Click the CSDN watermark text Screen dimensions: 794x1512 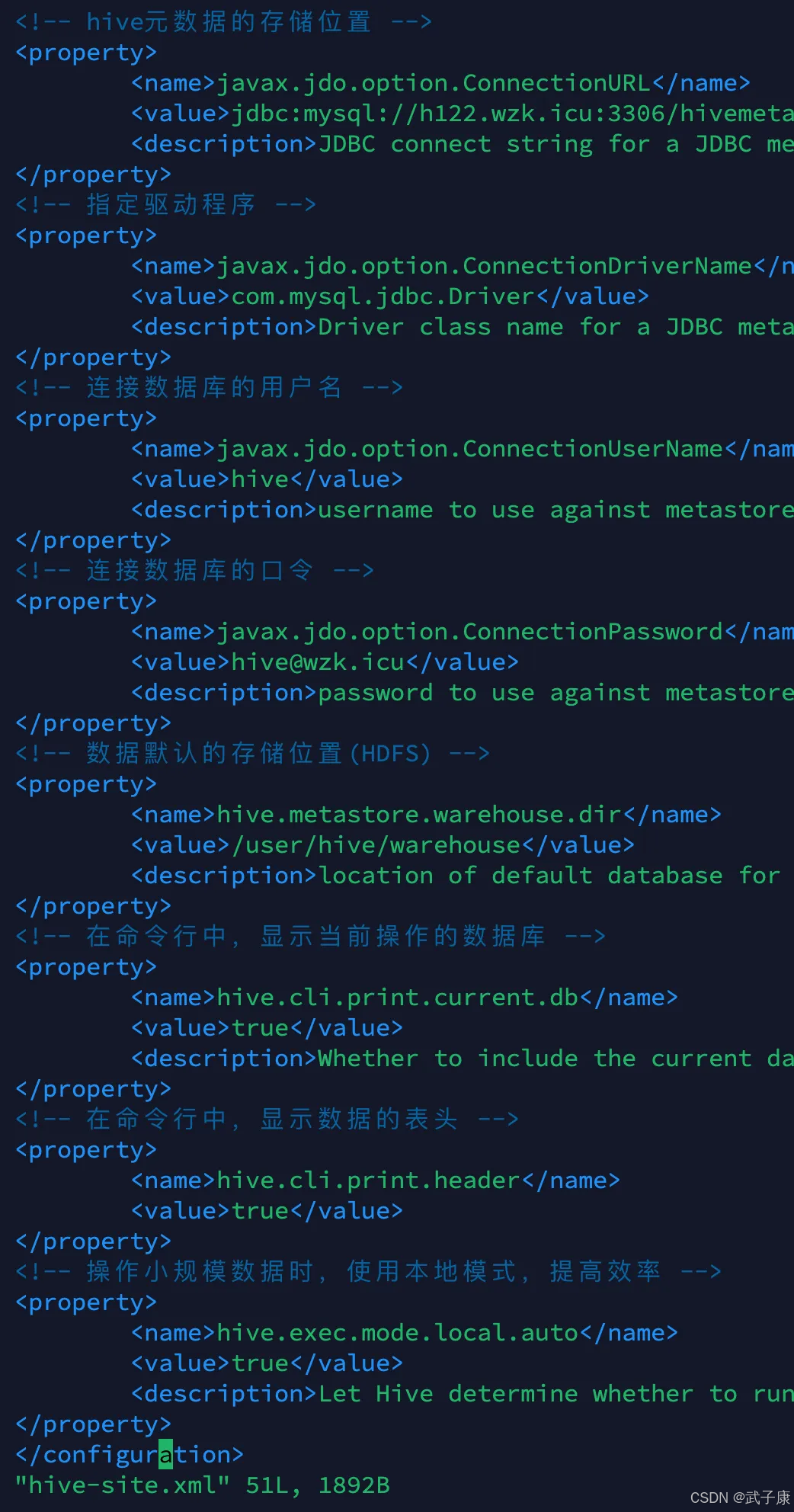(740, 1498)
